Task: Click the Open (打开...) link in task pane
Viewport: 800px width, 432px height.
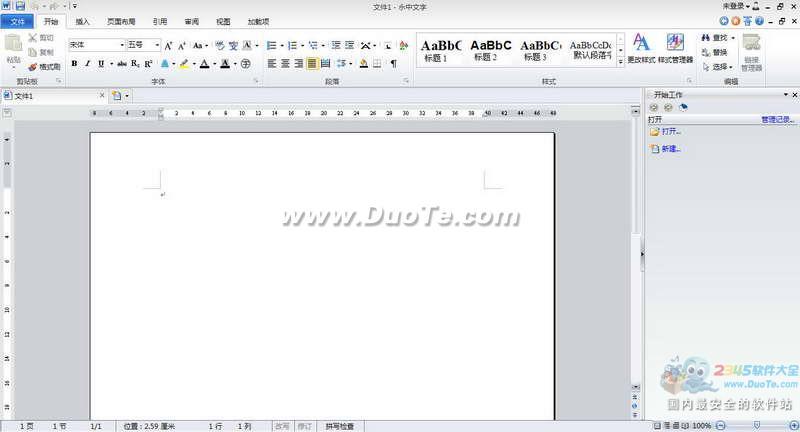Action: coord(670,131)
